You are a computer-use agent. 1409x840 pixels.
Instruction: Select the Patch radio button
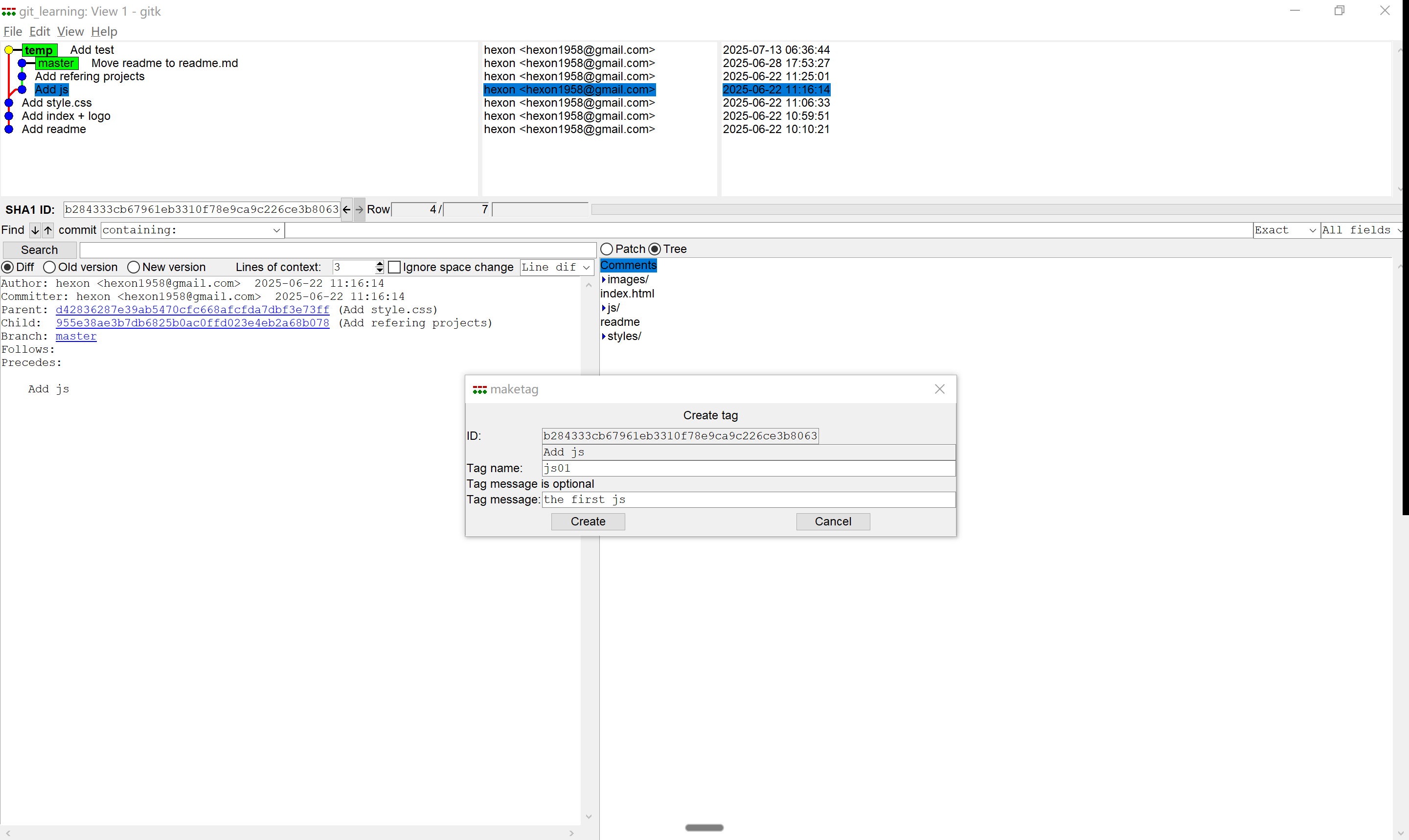(607, 249)
